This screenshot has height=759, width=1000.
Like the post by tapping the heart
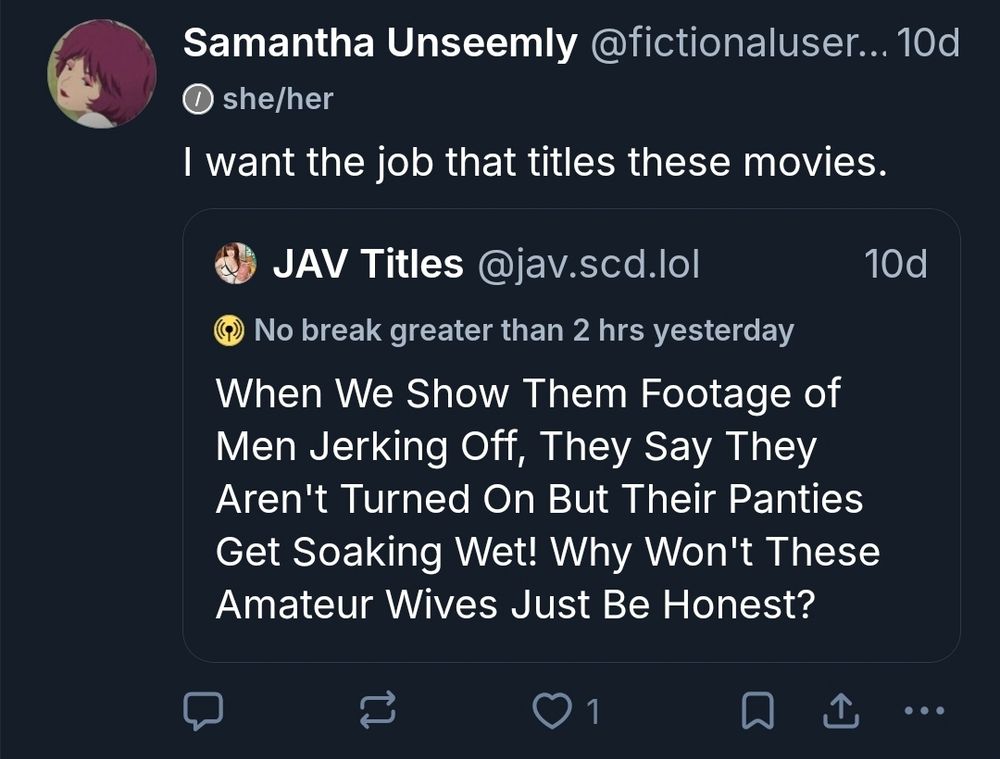coord(552,712)
